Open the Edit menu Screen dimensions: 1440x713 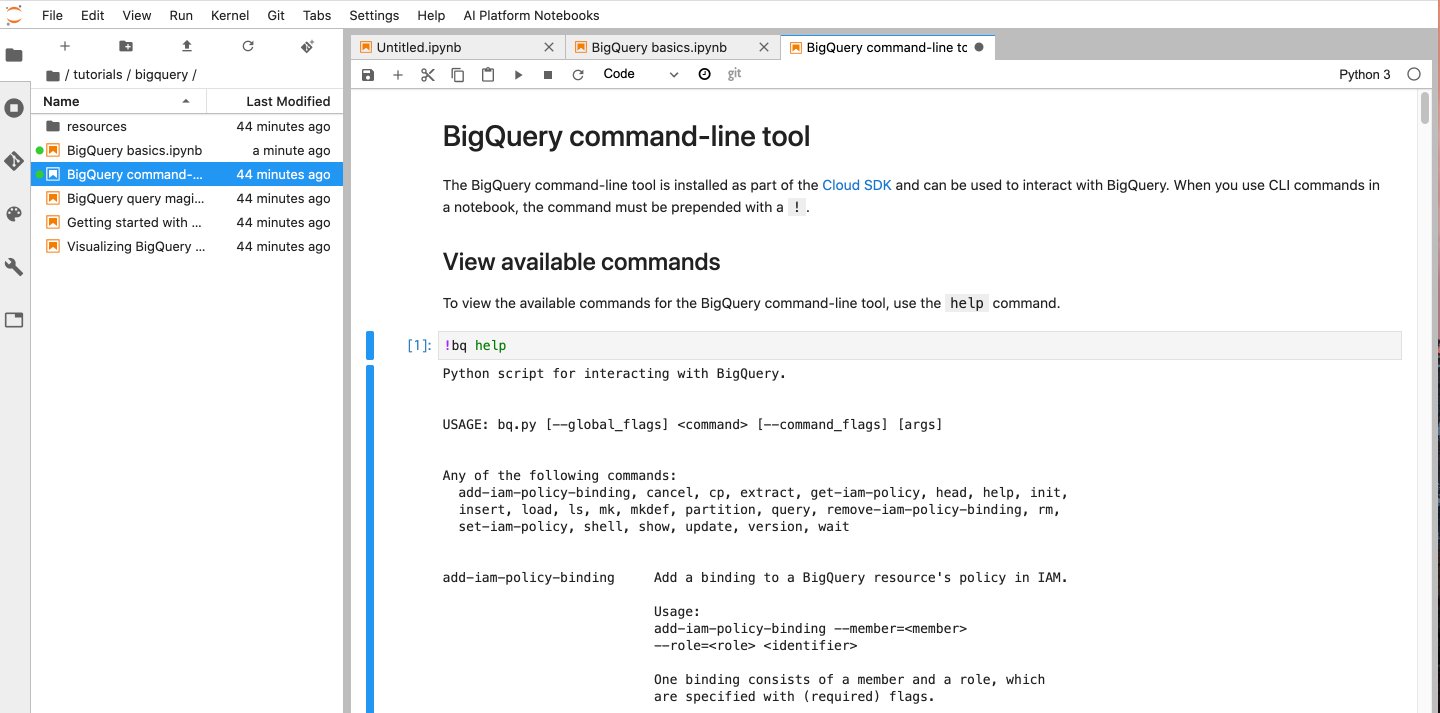tap(92, 15)
